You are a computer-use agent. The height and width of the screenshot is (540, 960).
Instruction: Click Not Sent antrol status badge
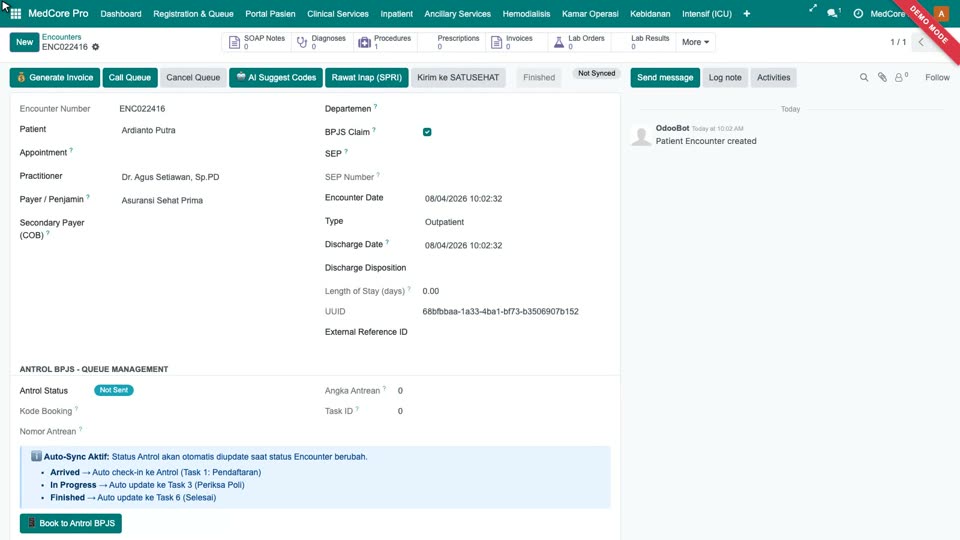(114, 390)
